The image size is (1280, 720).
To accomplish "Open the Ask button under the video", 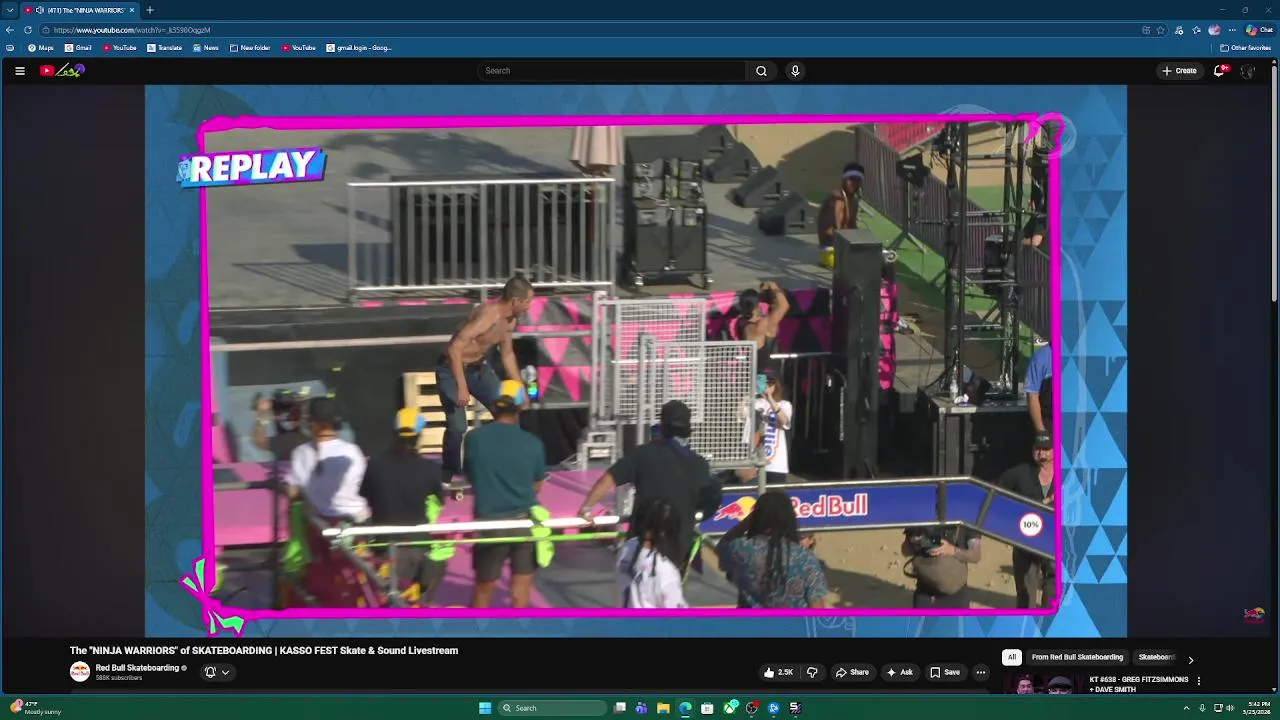I will (x=899, y=672).
